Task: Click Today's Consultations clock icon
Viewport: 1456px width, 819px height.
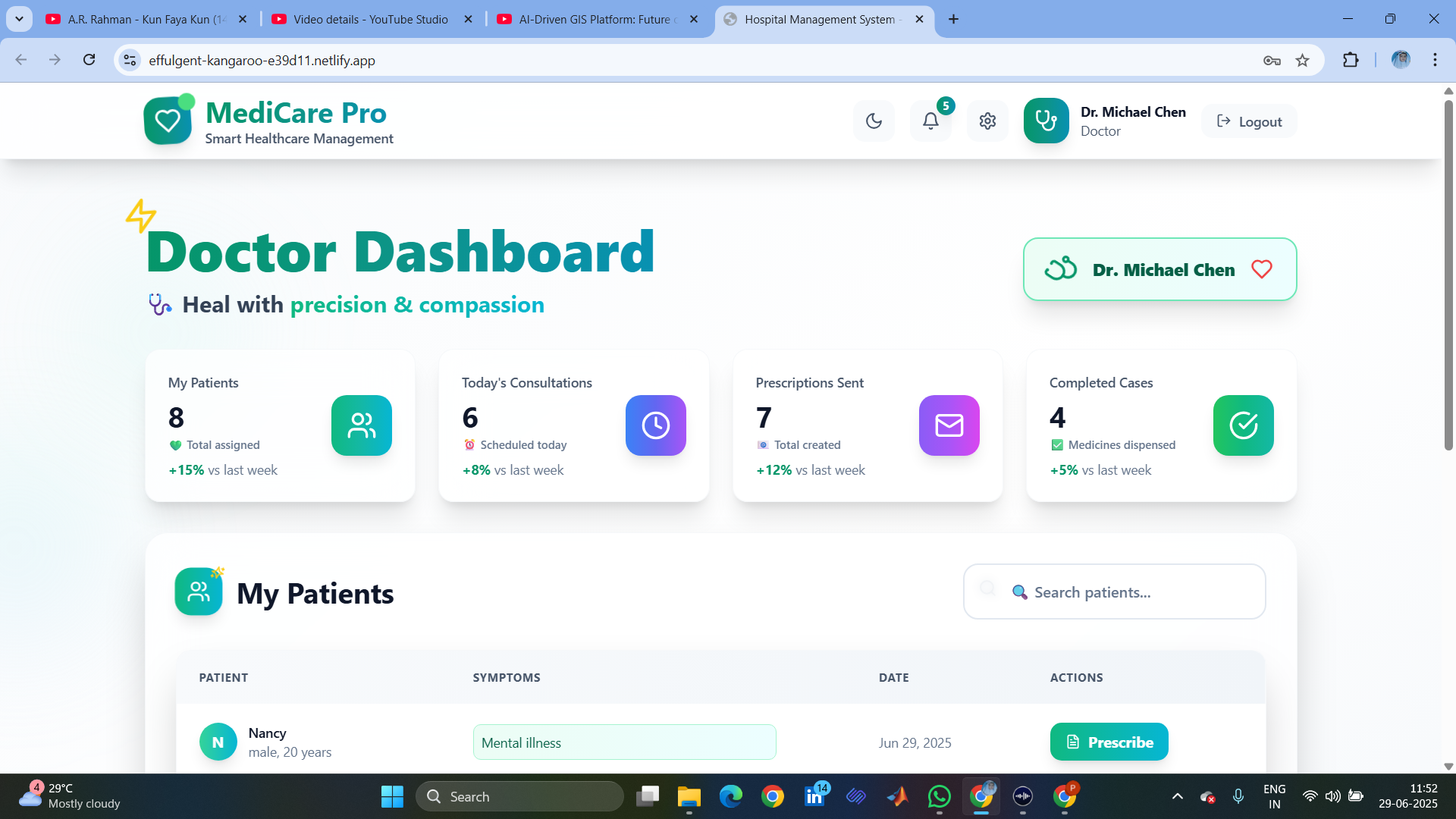Action: (x=655, y=425)
